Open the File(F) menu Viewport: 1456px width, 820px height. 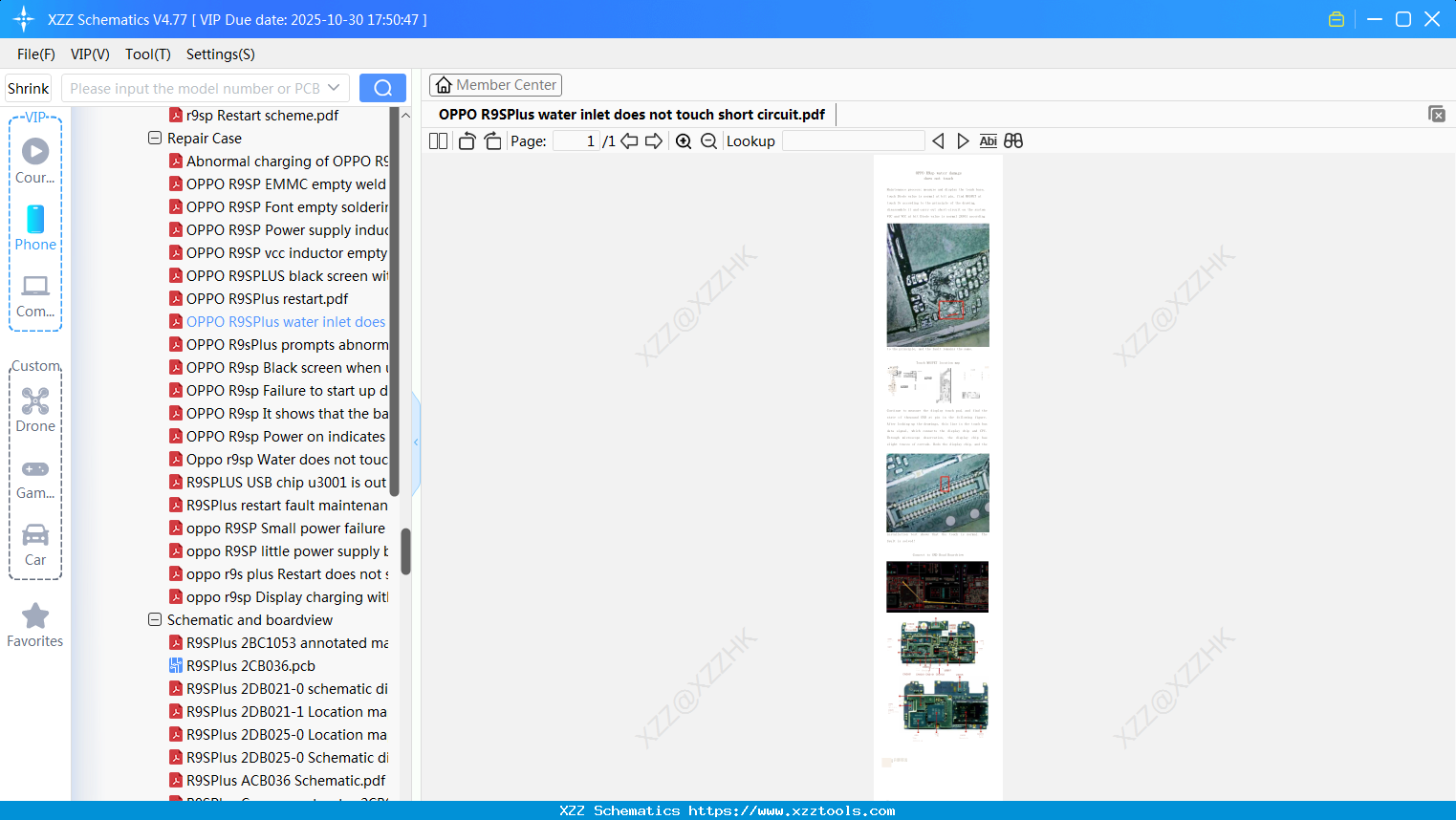pos(36,54)
